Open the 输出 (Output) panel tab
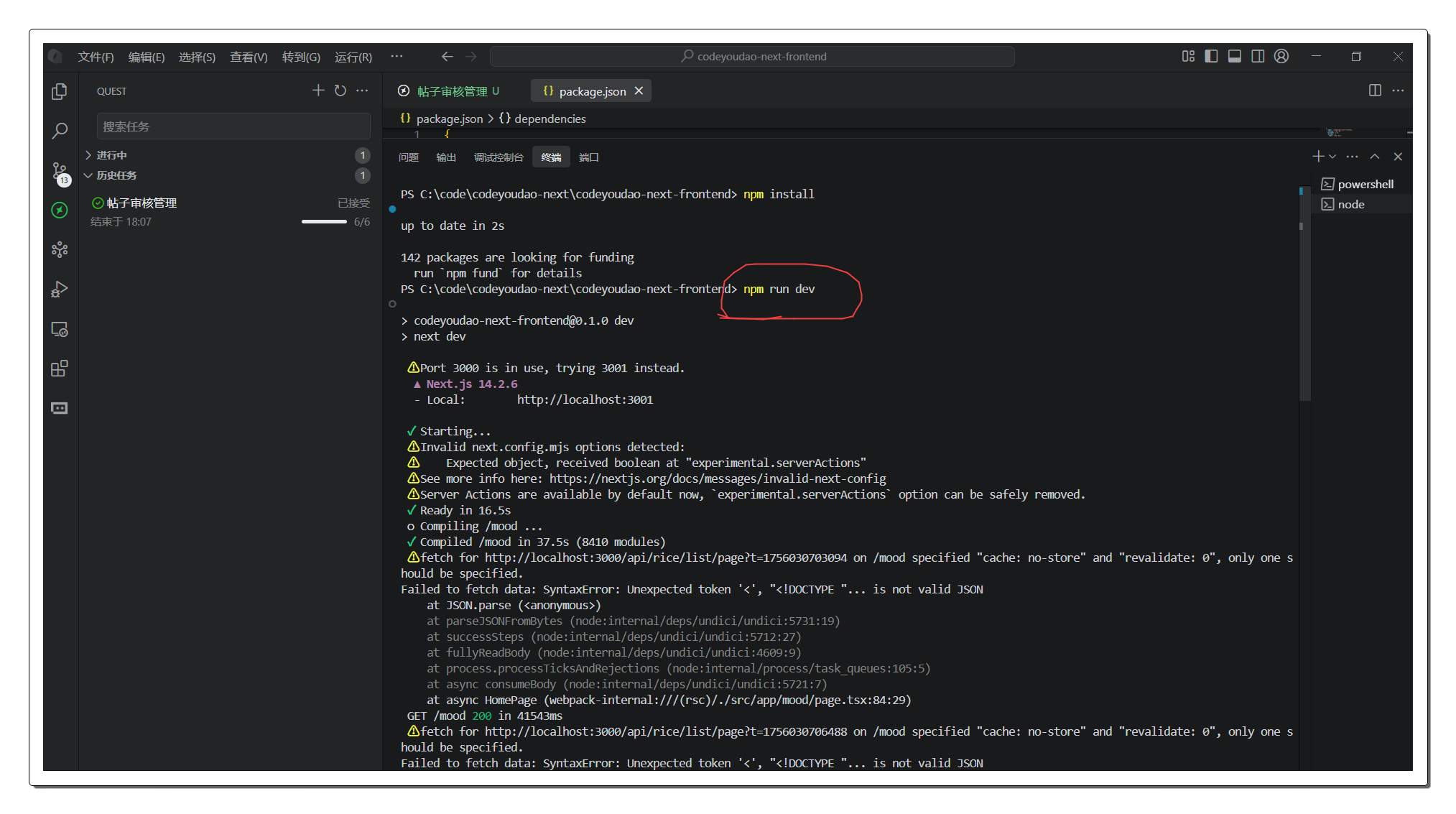This screenshot has width=1456, height=814. tap(446, 157)
